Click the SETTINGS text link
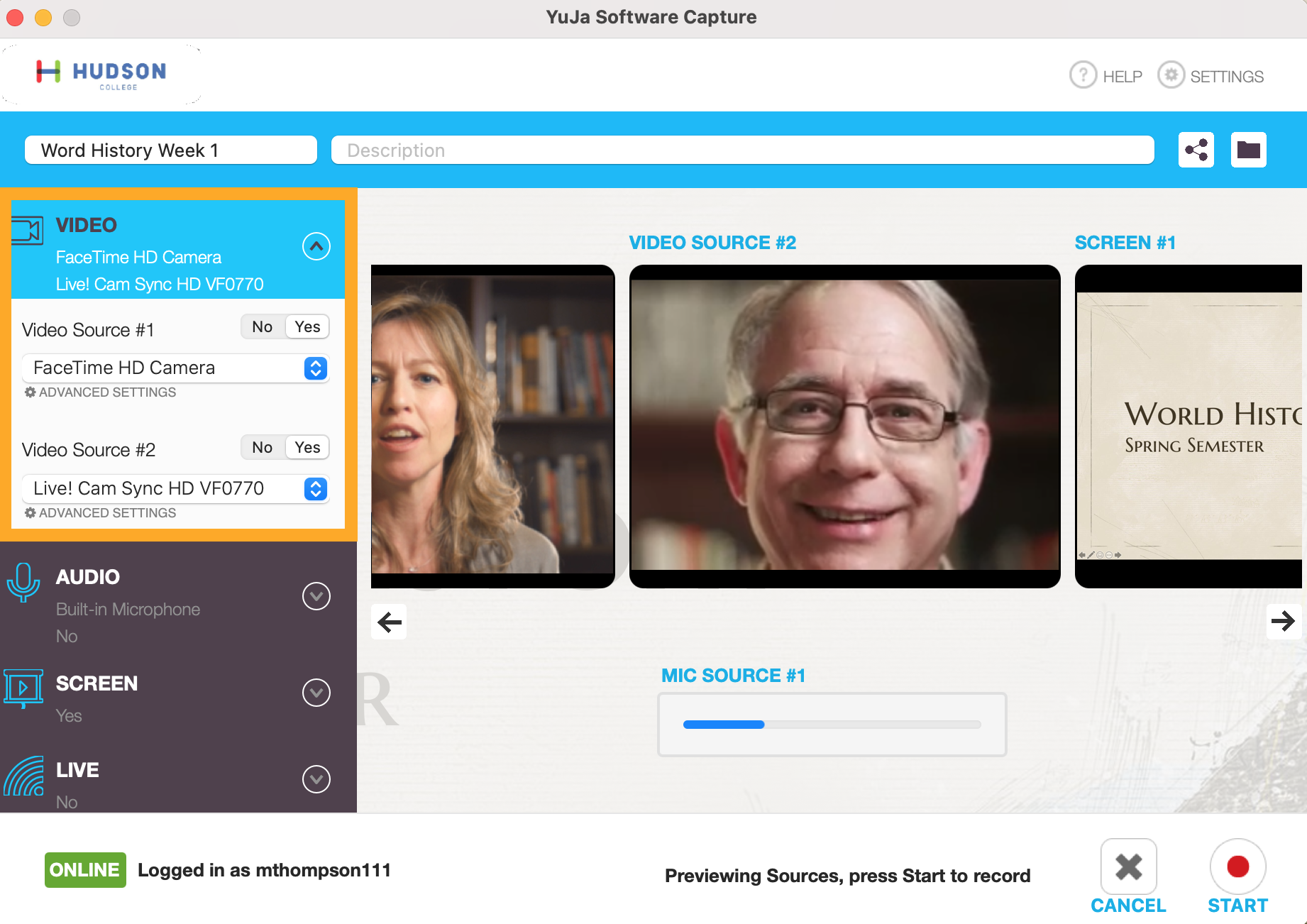 coord(1227,77)
